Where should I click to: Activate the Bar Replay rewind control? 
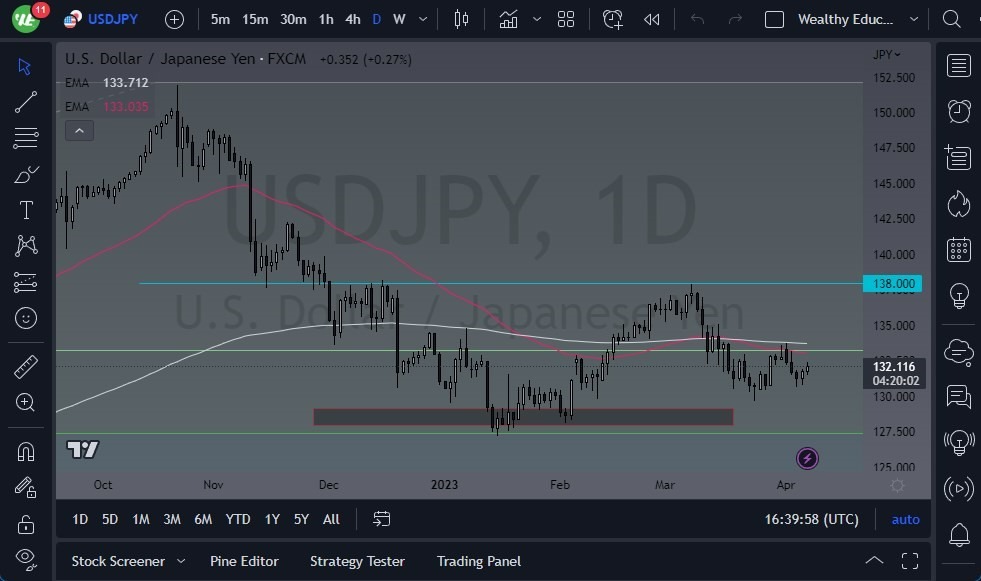654,18
